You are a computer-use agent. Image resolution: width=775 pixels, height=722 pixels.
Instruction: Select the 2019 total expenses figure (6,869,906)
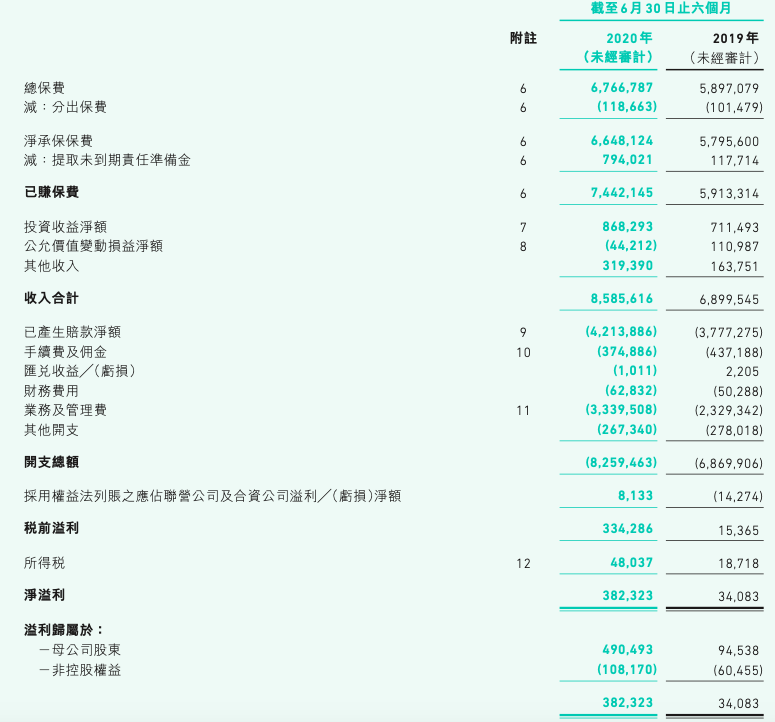pyautogui.click(x=728, y=463)
